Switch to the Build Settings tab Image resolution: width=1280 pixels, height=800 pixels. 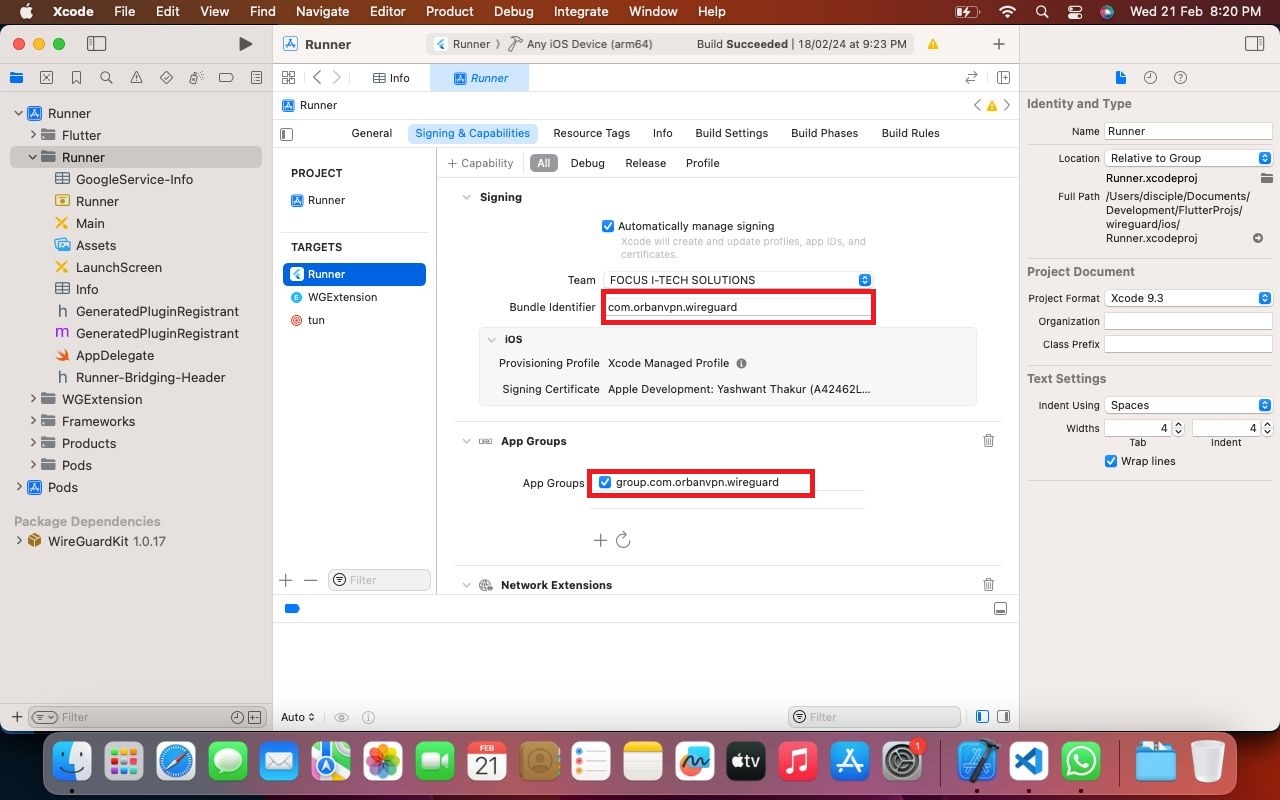click(x=731, y=133)
